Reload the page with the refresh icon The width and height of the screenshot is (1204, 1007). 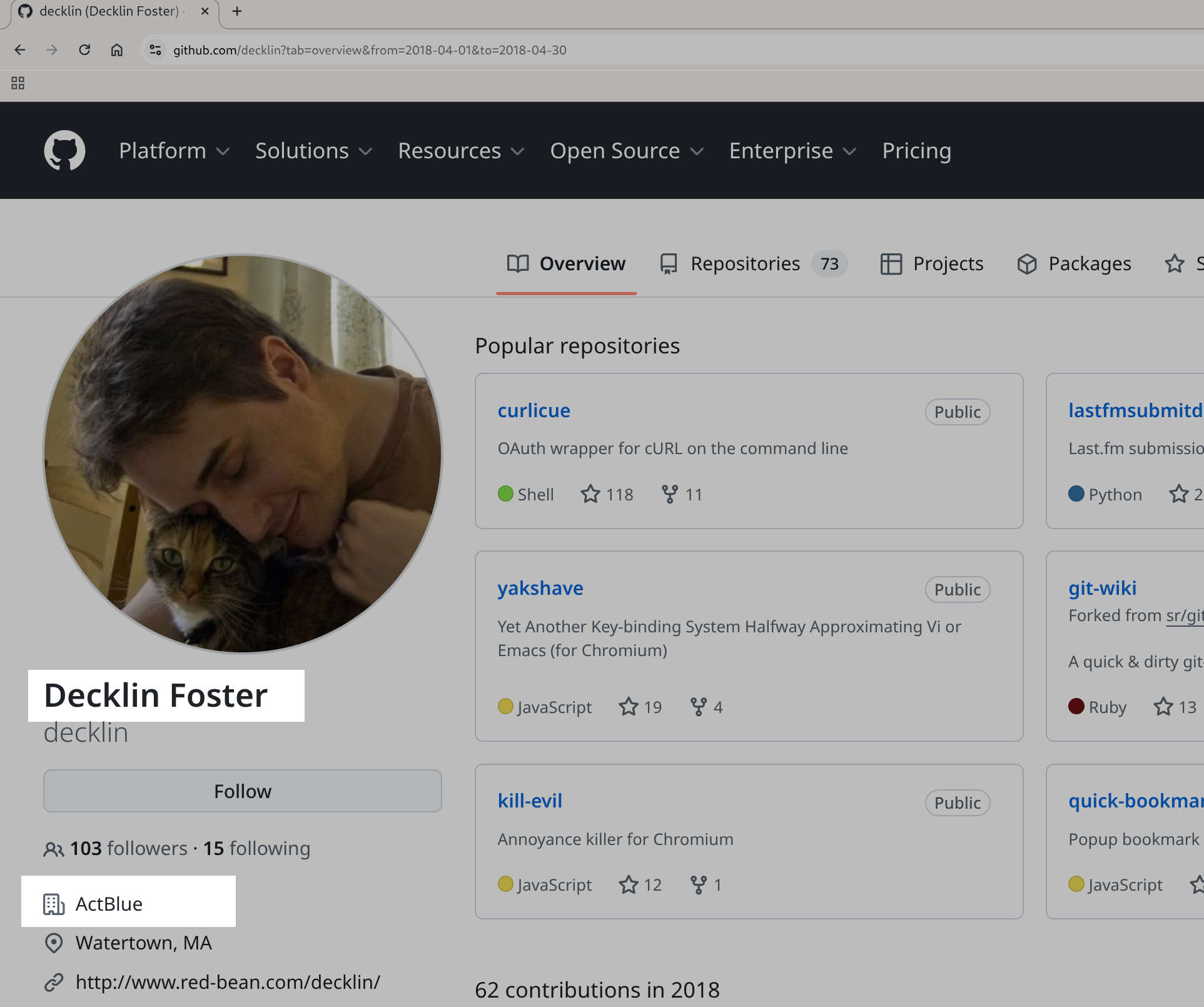point(85,50)
